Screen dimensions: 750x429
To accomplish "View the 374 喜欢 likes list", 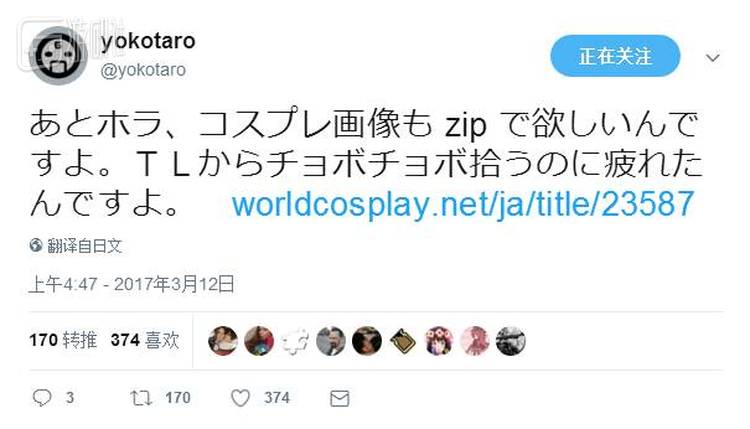I will pos(145,341).
